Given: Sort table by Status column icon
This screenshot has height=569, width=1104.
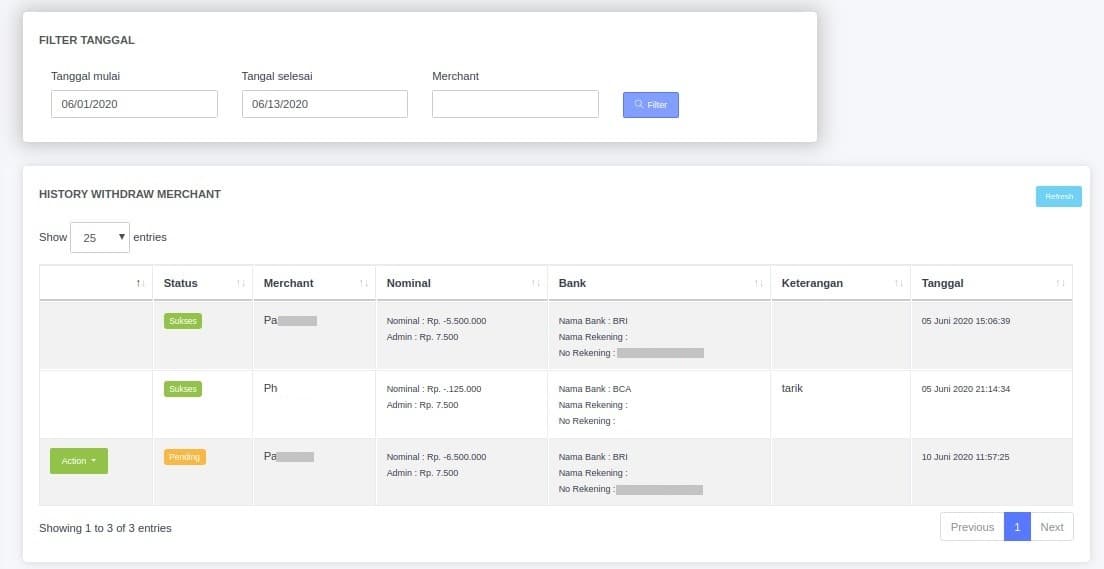Looking at the screenshot, I should [x=240, y=284].
